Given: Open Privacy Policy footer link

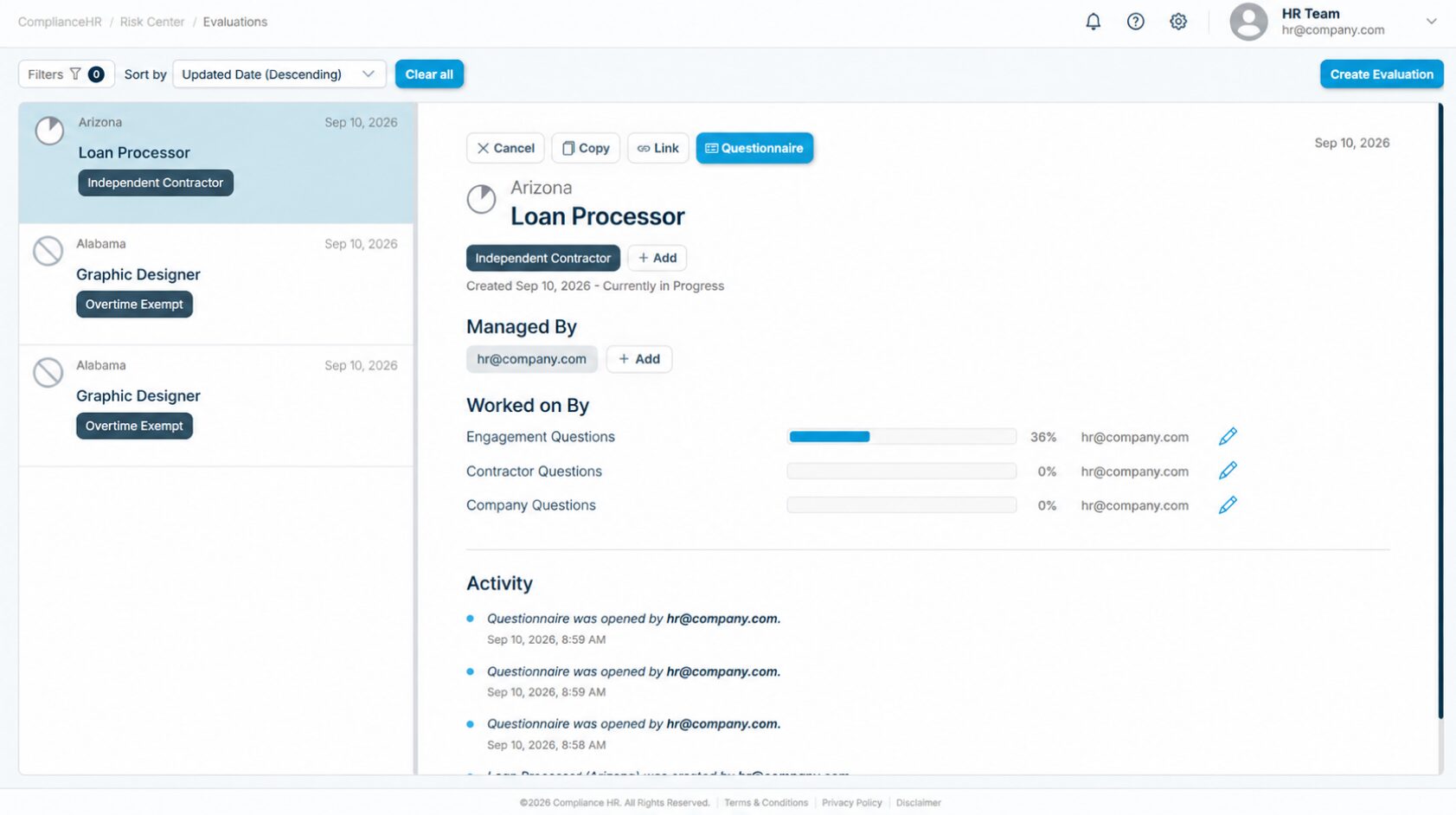Looking at the screenshot, I should (x=852, y=803).
